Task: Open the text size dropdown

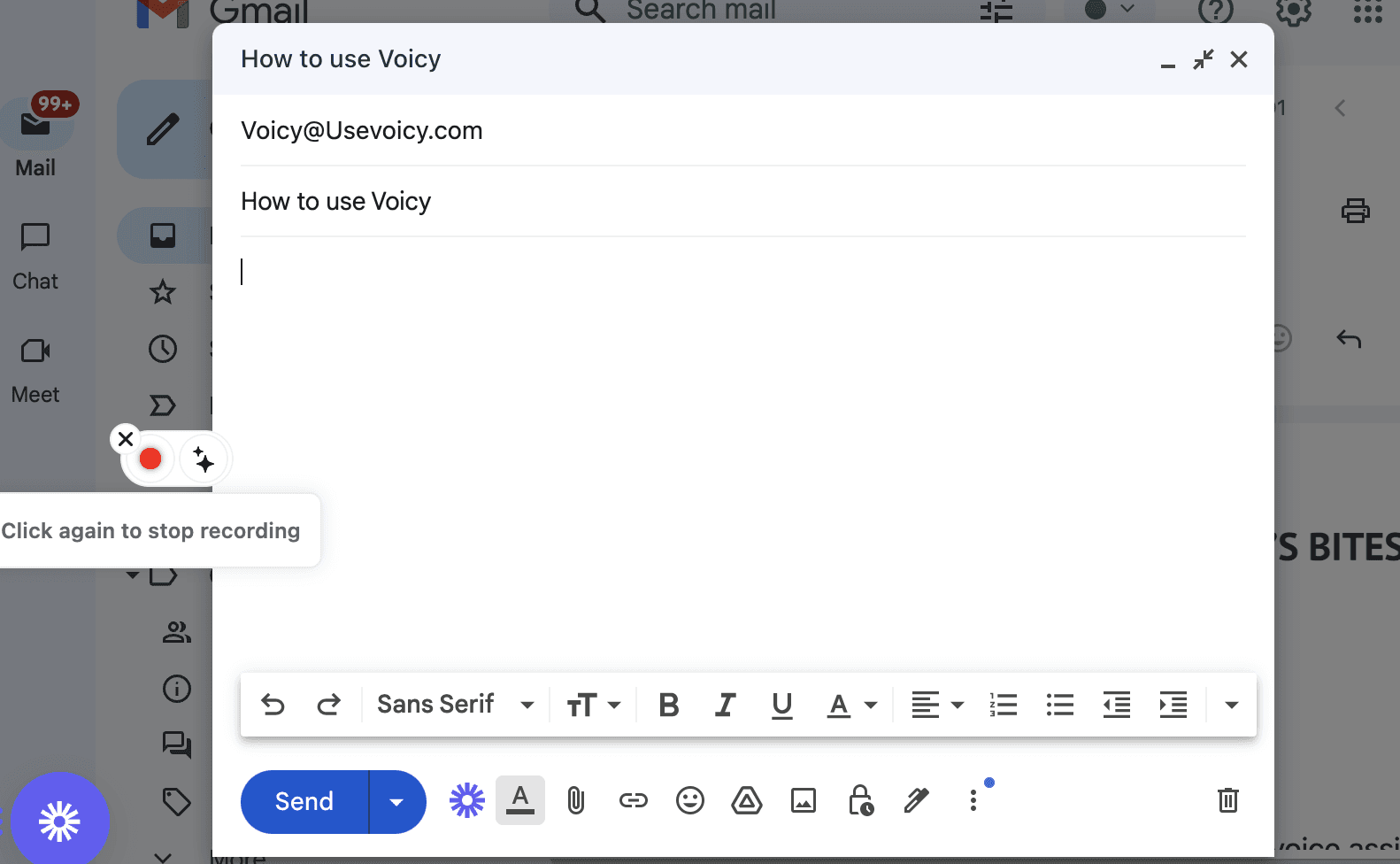Action: pyautogui.click(x=594, y=705)
